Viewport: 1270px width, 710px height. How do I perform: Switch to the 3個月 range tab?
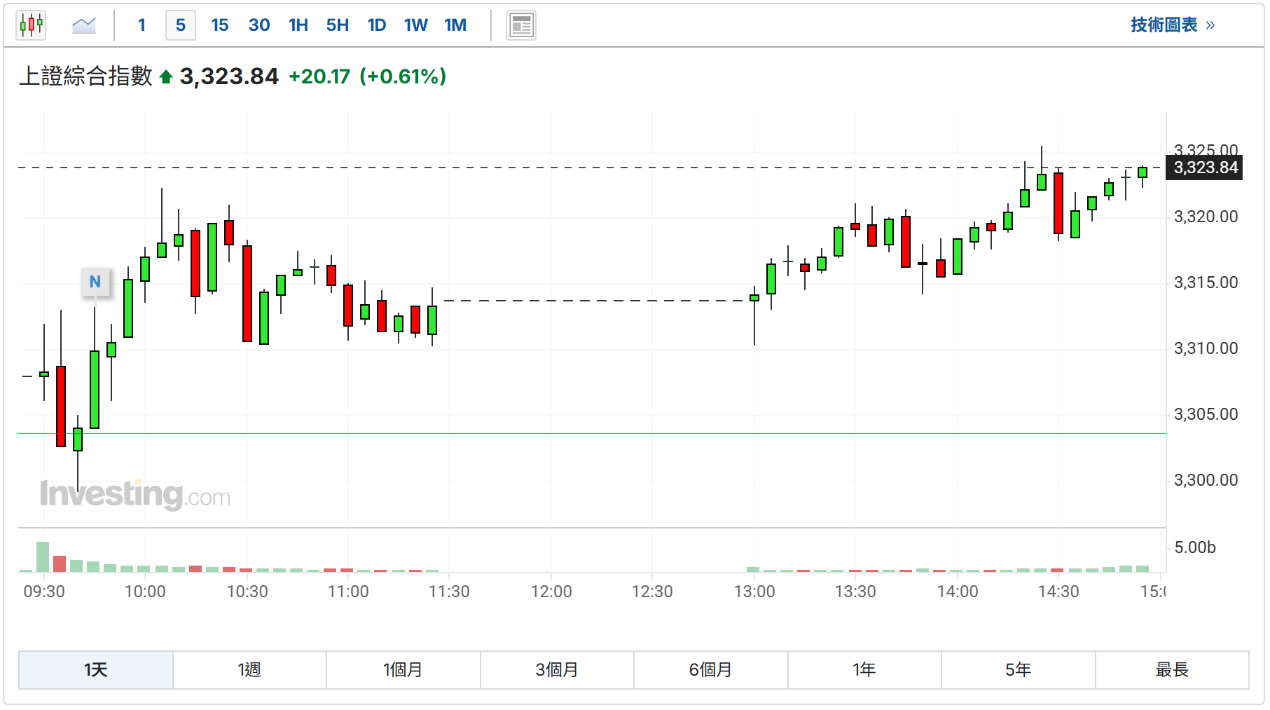click(x=557, y=670)
